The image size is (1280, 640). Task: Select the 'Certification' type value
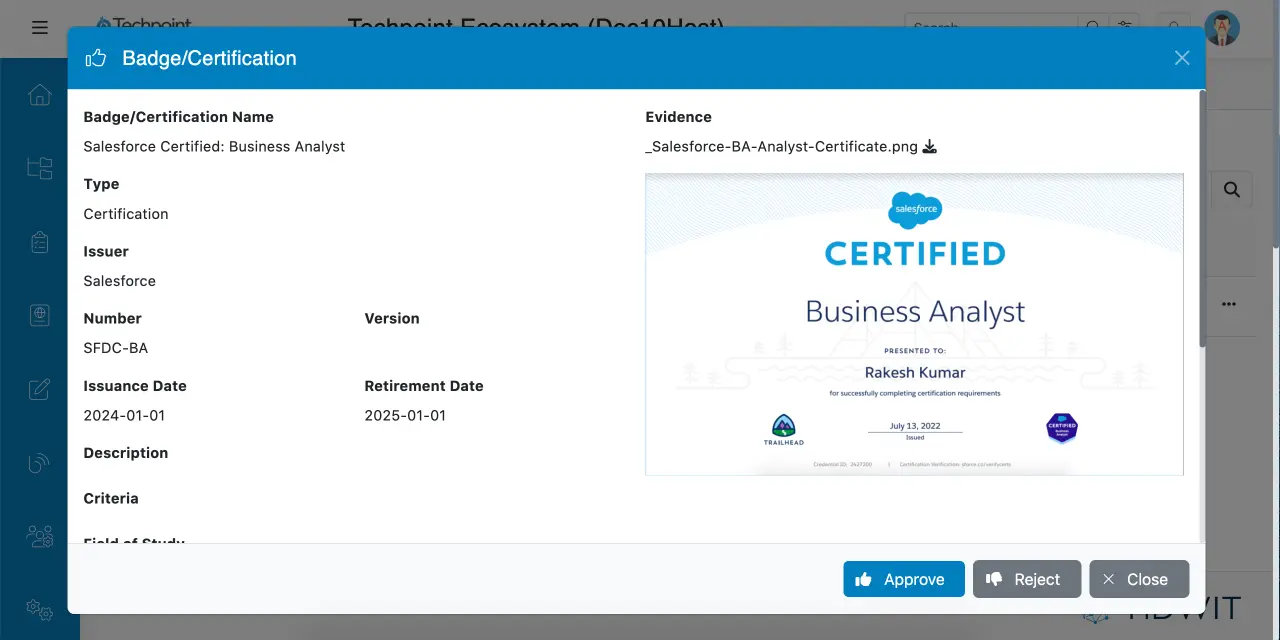pos(126,214)
